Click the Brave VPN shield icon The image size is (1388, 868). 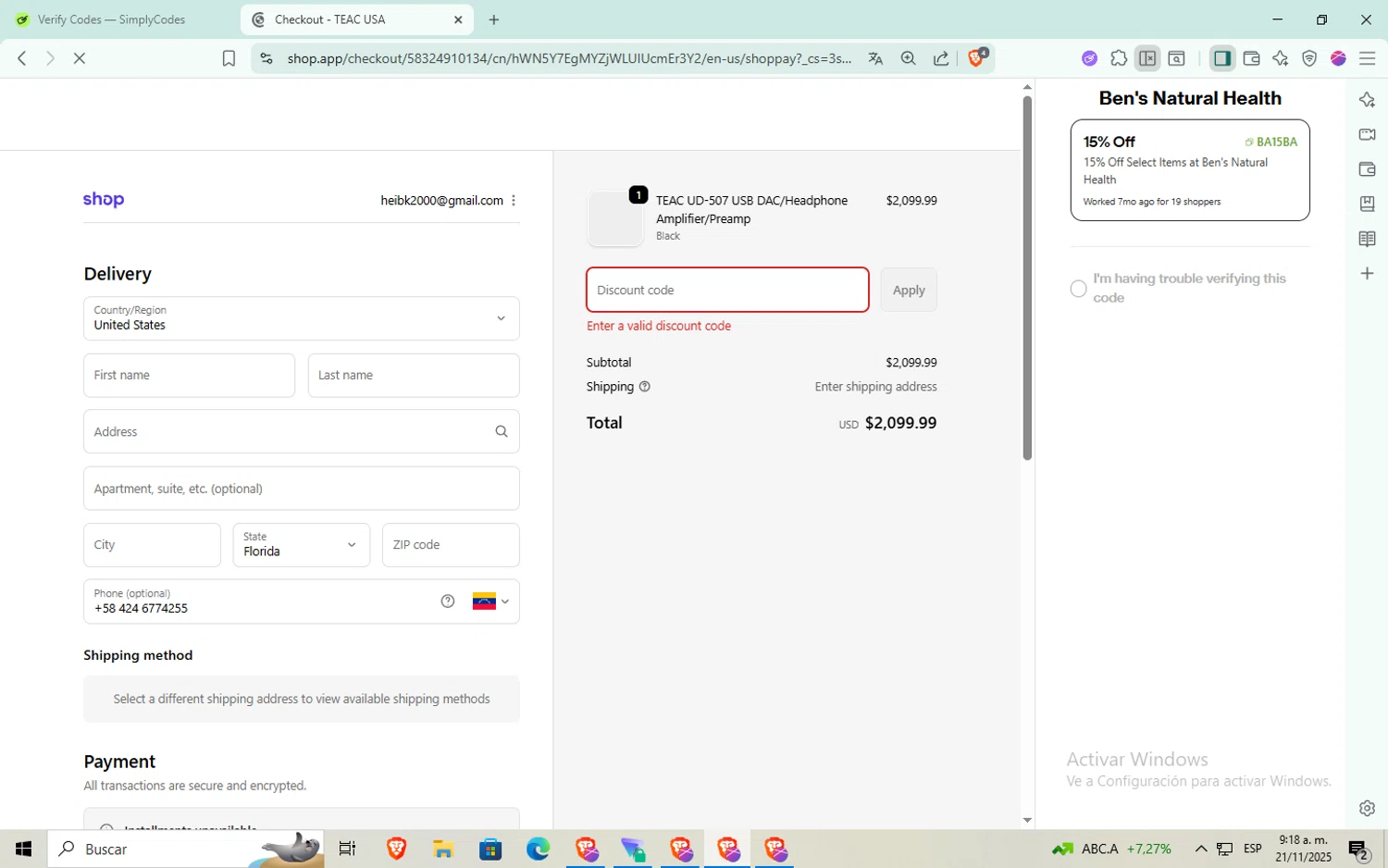1309,58
